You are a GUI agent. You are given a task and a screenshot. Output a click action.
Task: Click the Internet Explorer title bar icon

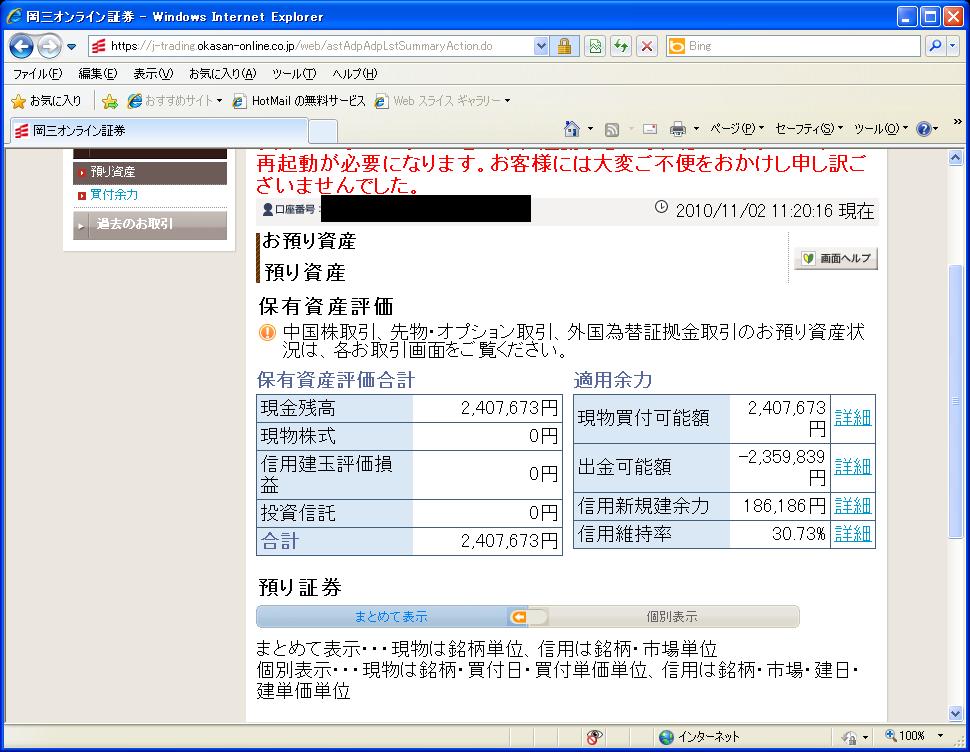pos(14,16)
